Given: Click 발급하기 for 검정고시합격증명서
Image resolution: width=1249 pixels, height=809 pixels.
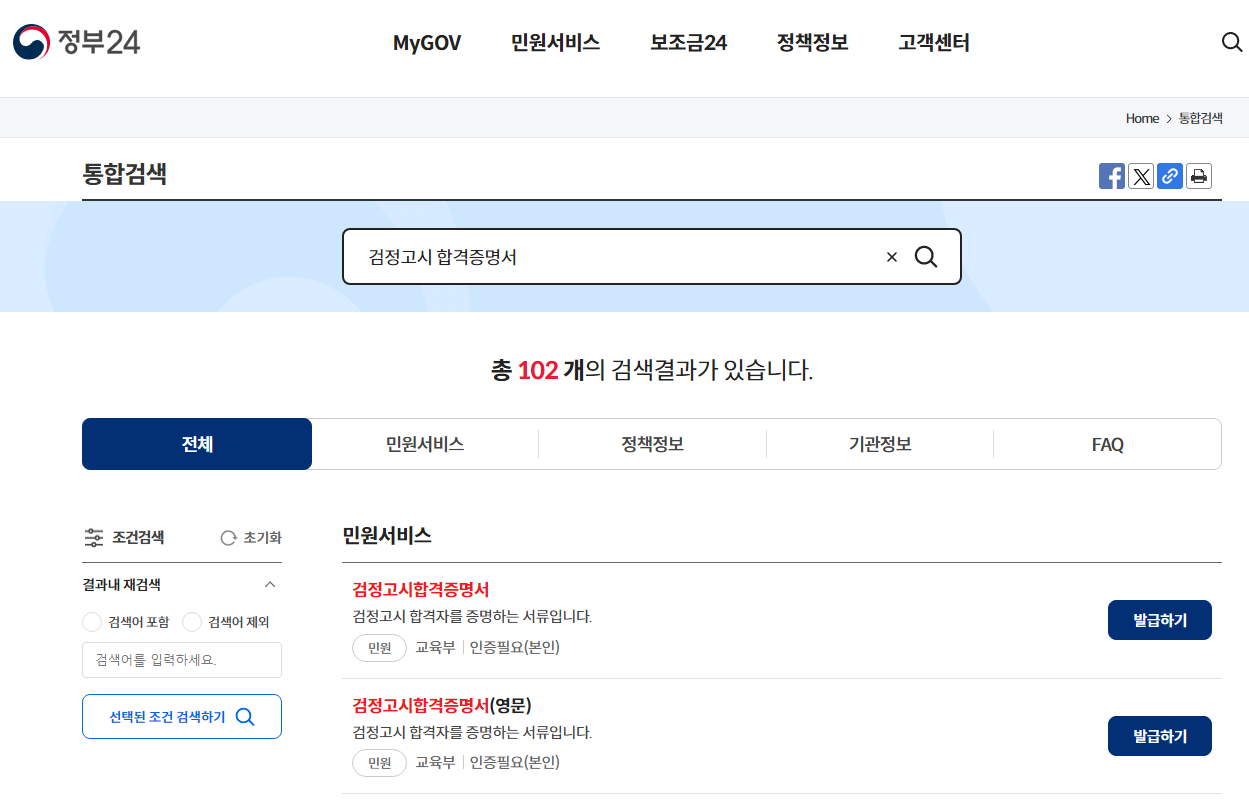Looking at the screenshot, I should tap(1159, 619).
